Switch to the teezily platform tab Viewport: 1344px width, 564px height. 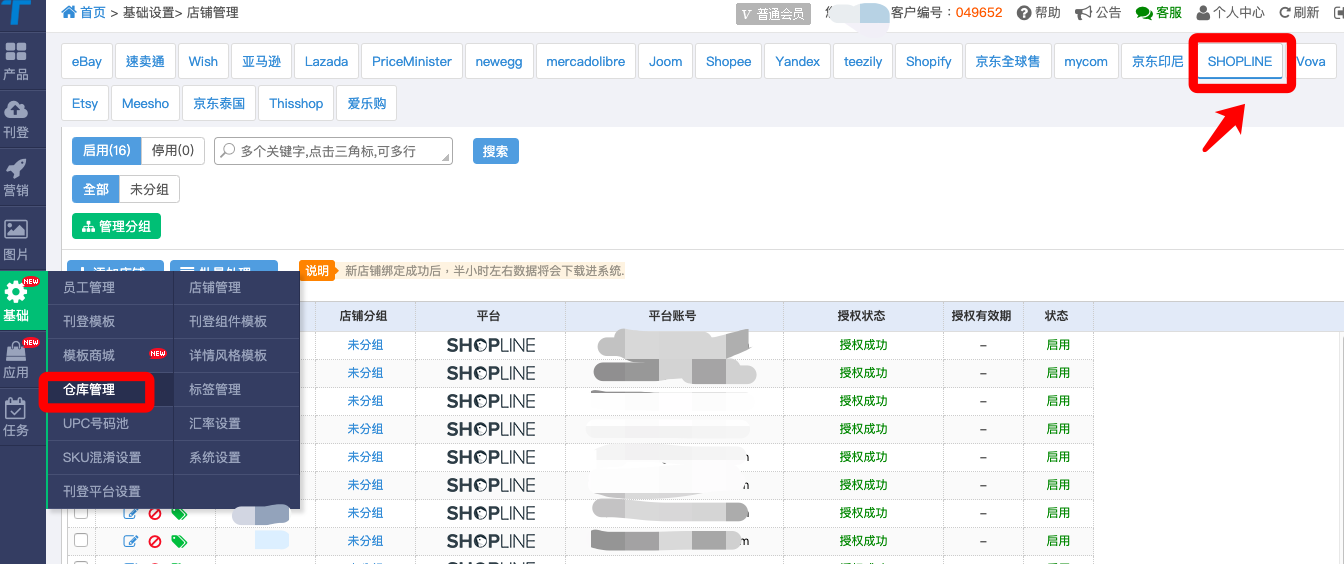point(863,61)
